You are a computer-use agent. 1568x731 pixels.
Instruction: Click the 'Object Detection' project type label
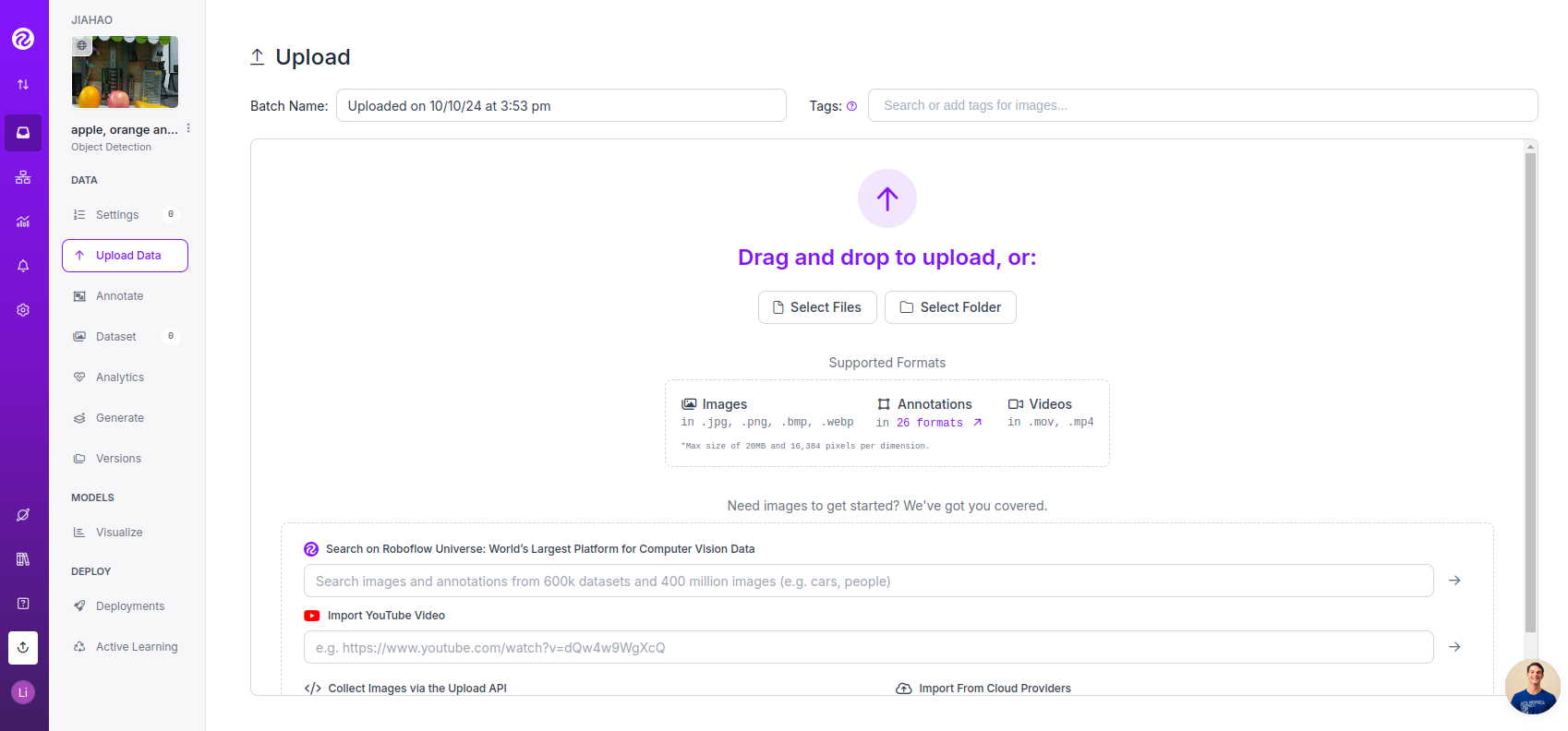(x=111, y=147)
